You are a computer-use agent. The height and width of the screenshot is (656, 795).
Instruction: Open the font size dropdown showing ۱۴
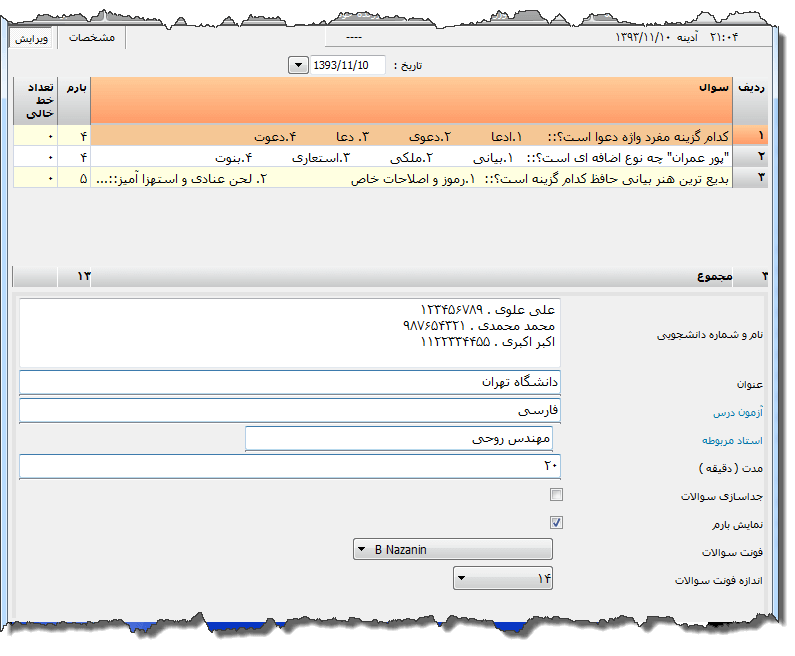coord(503,577)
